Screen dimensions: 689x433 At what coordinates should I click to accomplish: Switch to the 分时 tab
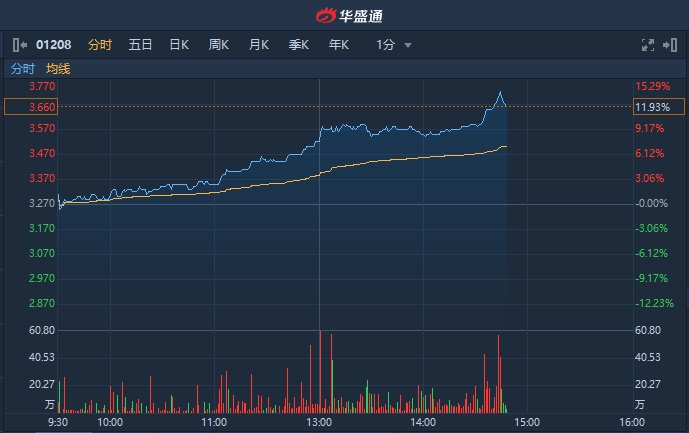(x=100, y=44)
